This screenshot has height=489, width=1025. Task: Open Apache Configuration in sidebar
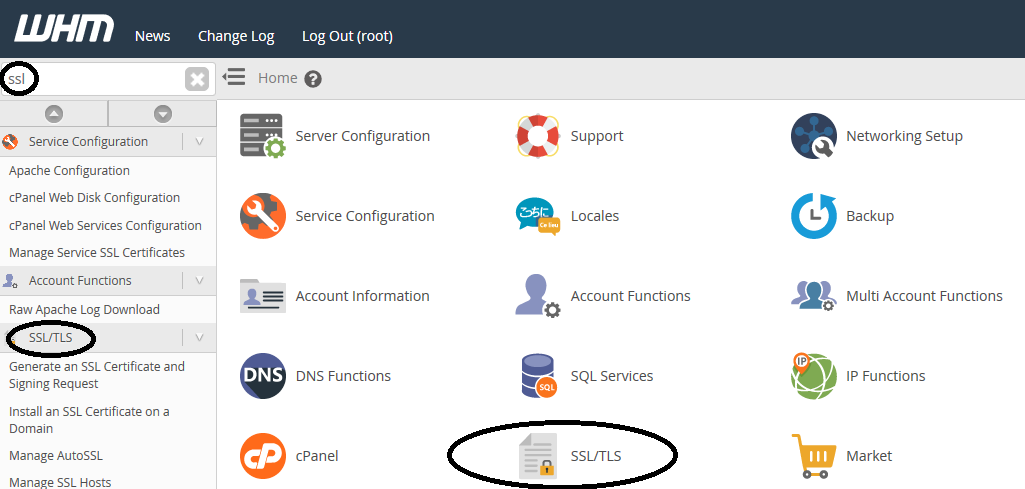coord(69,171)
